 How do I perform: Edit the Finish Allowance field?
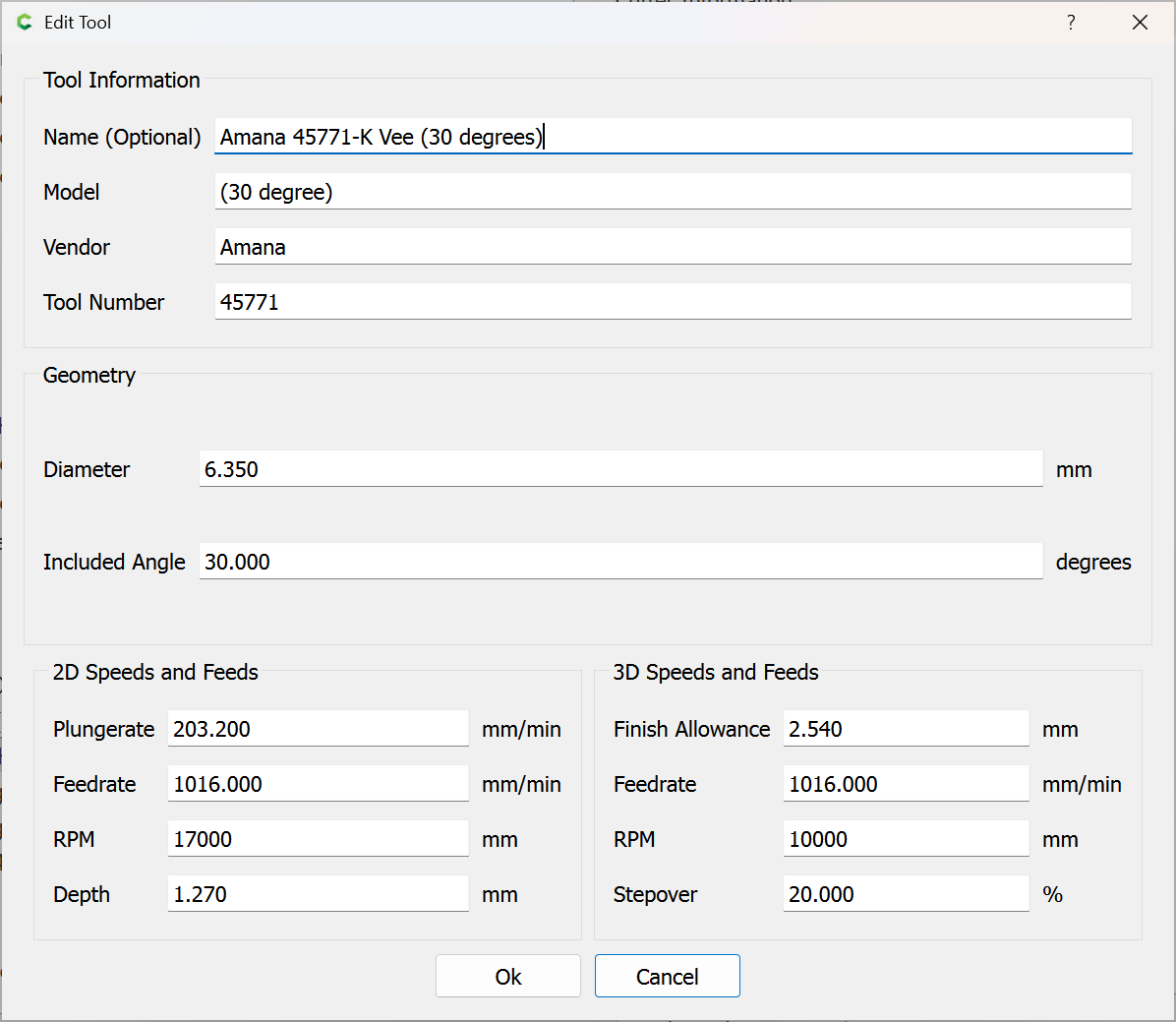906,729
